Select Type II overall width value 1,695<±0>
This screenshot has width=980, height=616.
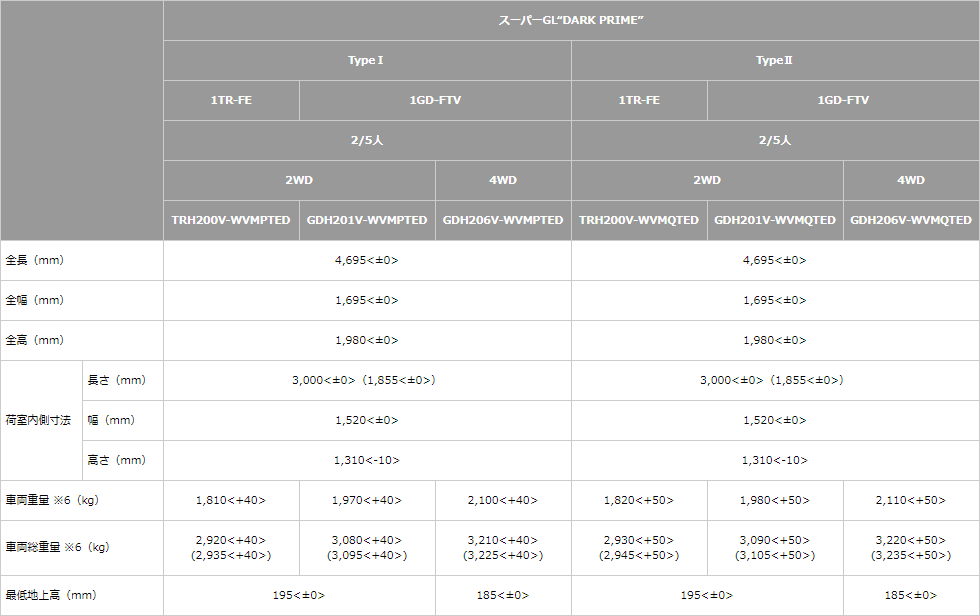click(775, 301)
